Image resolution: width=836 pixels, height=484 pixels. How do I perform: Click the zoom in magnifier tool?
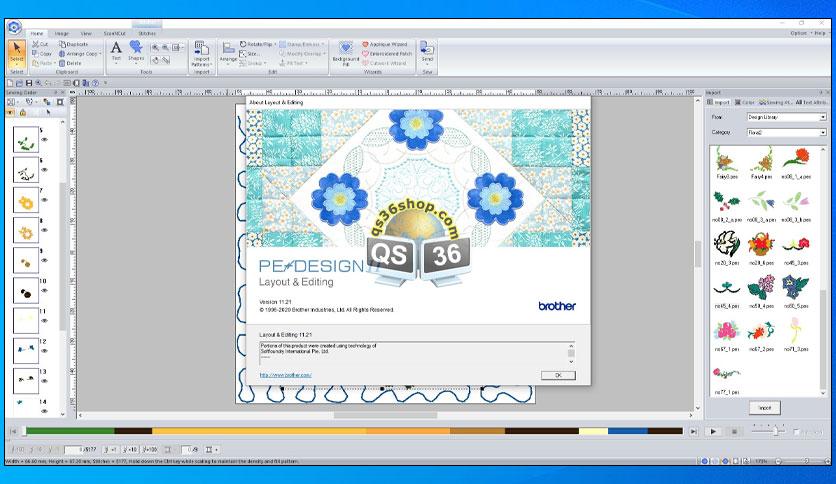[155, 47]
